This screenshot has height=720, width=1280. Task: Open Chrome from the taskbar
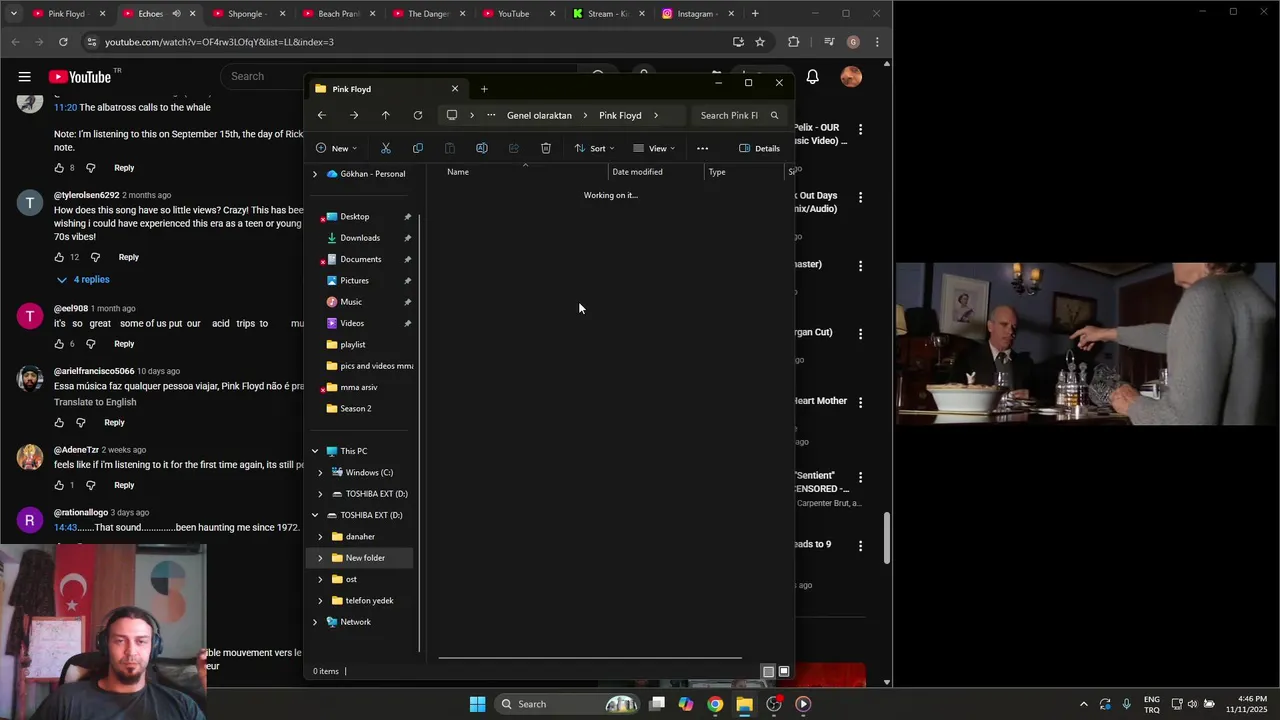click(x=715, y=704)
